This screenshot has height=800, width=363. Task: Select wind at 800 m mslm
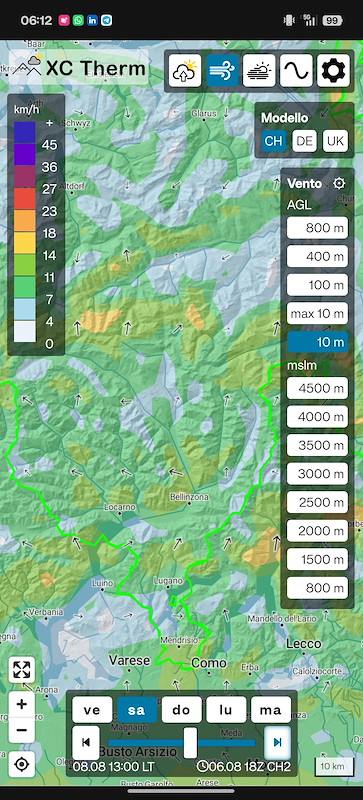[317, 588]
